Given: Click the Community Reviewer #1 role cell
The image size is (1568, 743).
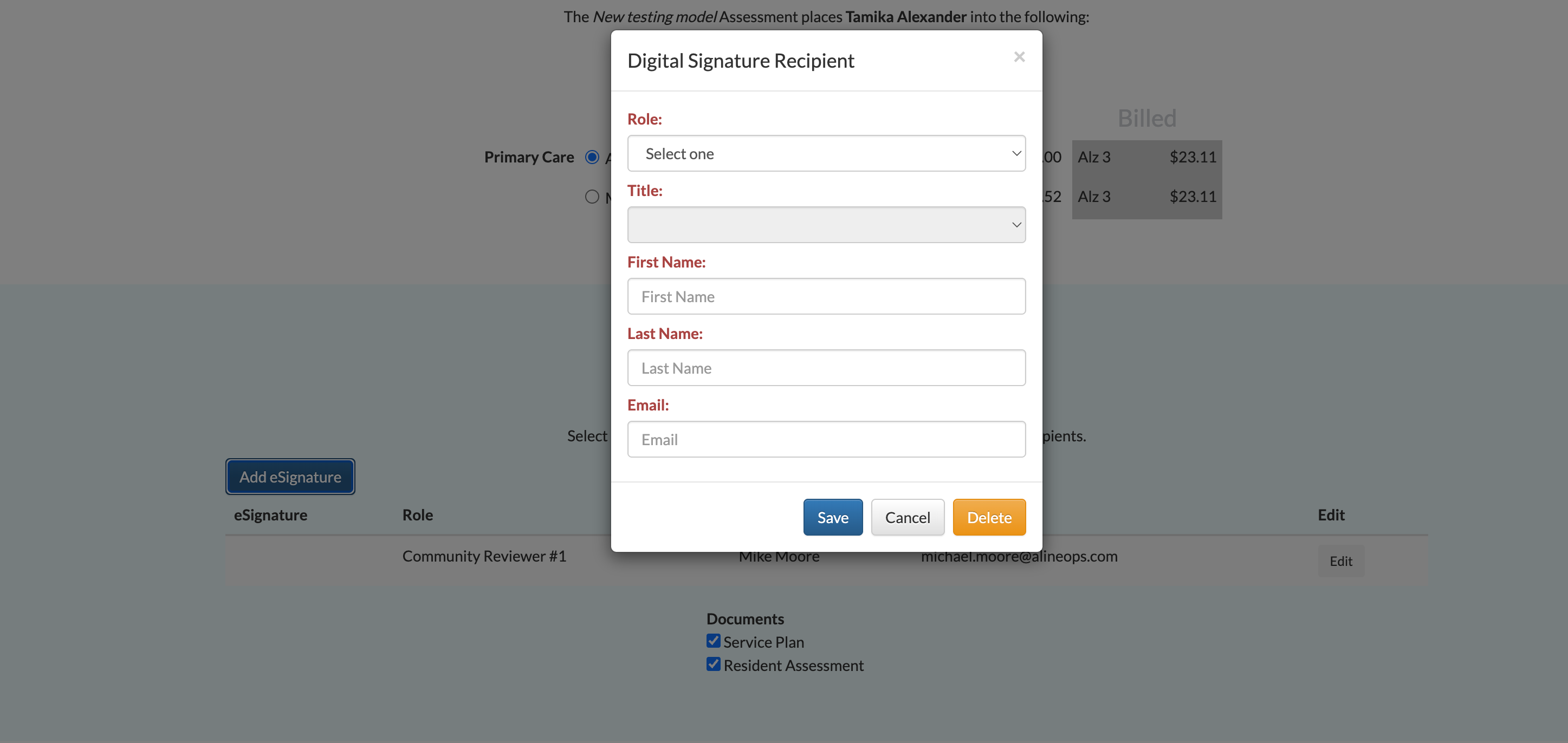Looking at the screenshot, I should click(x=484, y=556).
